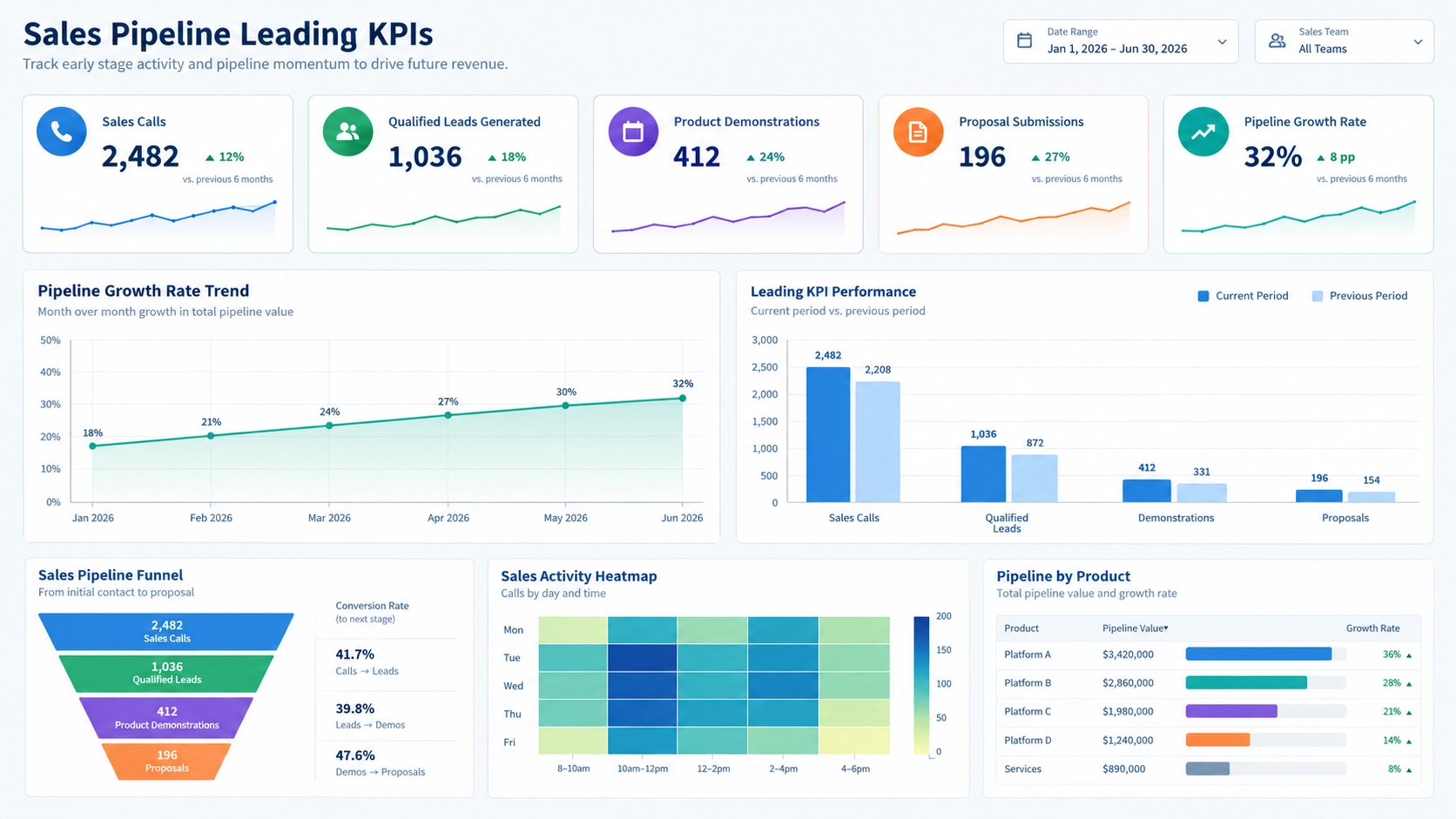Click the Growth Rate column header

tap(1373, 628)
